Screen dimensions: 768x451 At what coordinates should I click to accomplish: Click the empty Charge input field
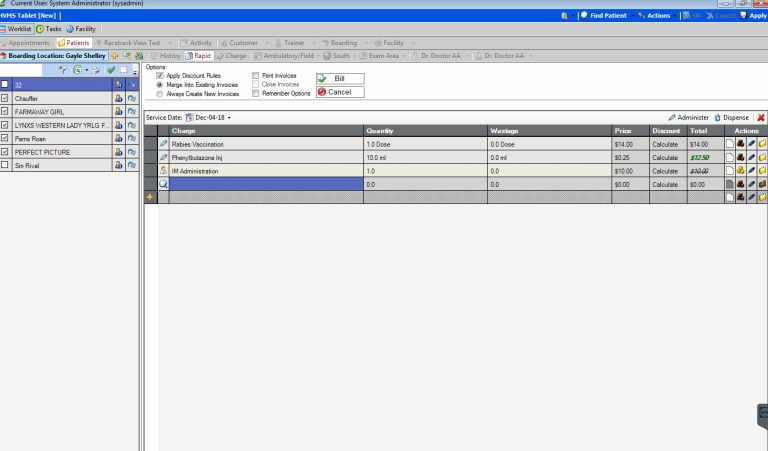click(x=267, y=185)
